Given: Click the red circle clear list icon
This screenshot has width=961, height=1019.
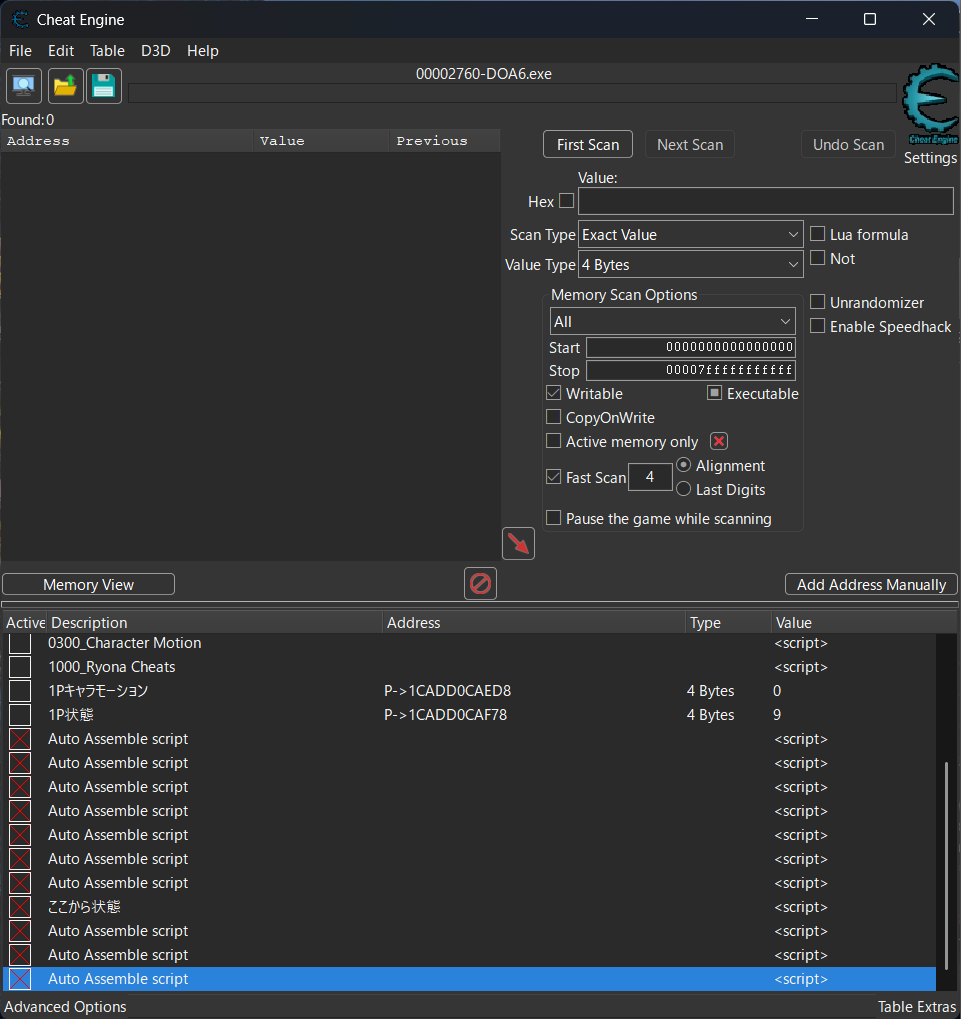Looking at the screenshot, I should point(480,584).
